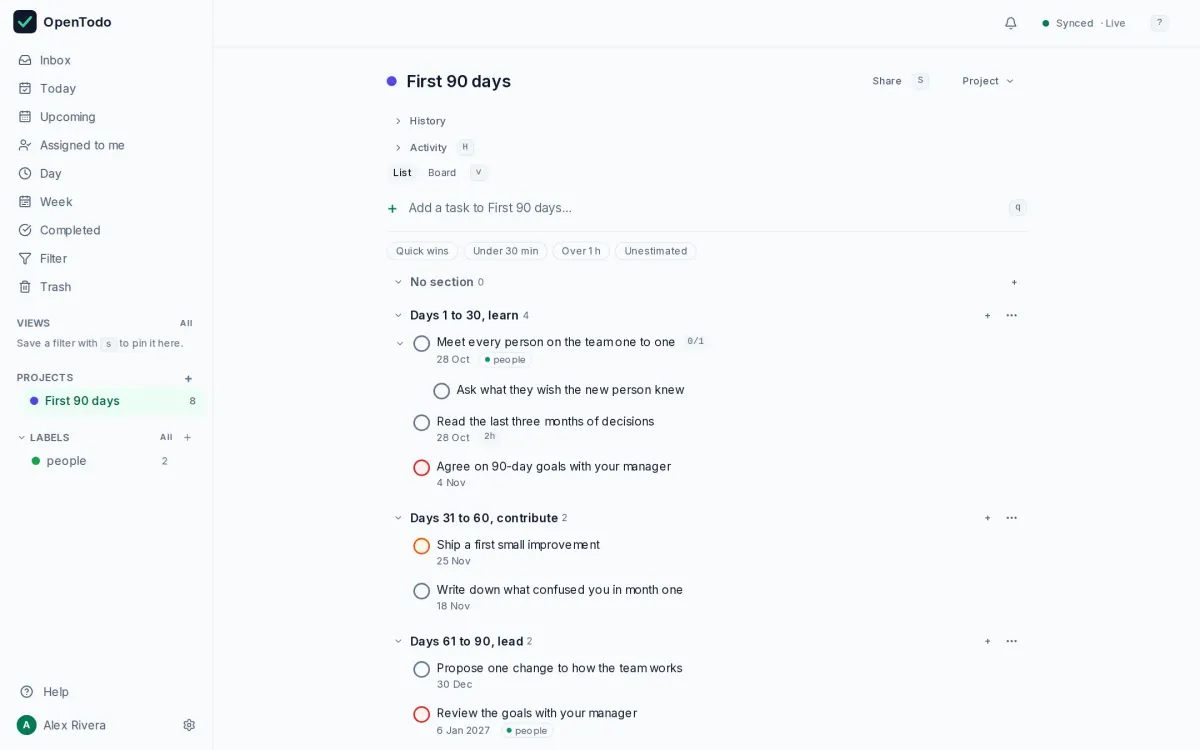Click people tag on 'Meet every person' task
The width and height of the screenshot is (1200, 750).
click(505, 360)
